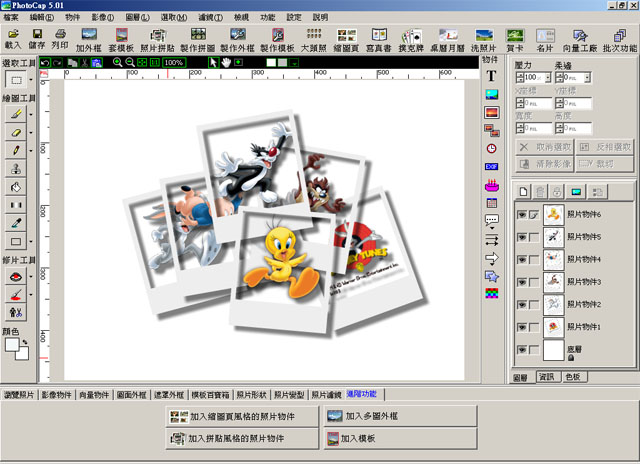Click the 載入 (Load) toolbar icon
640x464 pixels.
pos(12,39)
